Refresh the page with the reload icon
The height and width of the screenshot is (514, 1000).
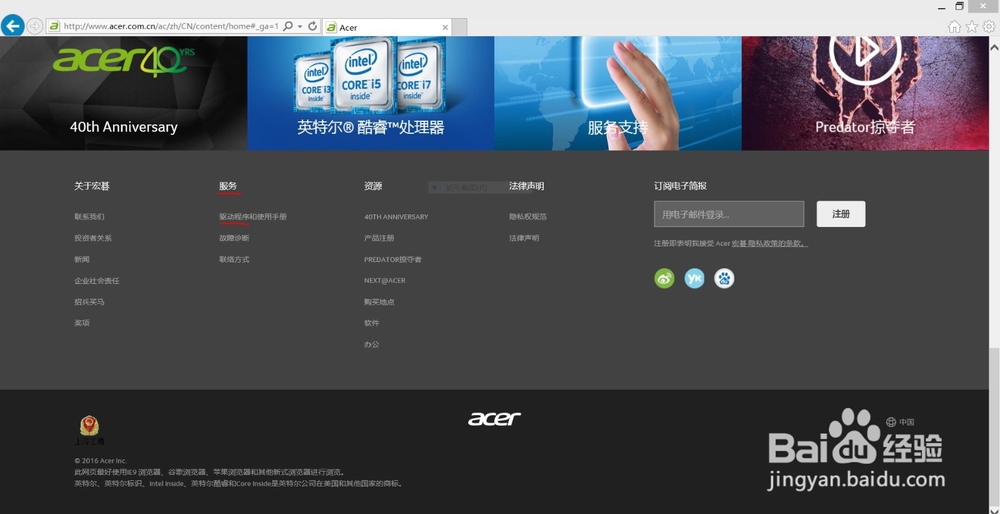[312, 26]
